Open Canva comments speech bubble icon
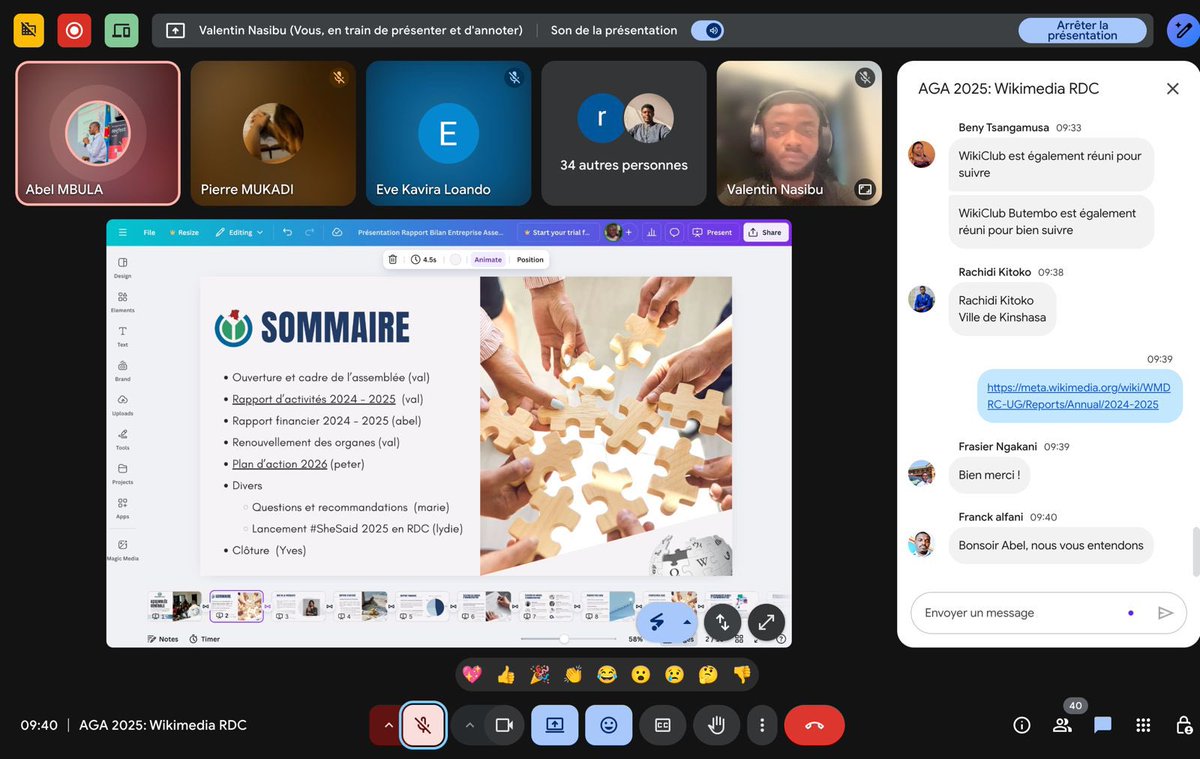Viewport: 1200px width, 759px height. pos(674,232)
